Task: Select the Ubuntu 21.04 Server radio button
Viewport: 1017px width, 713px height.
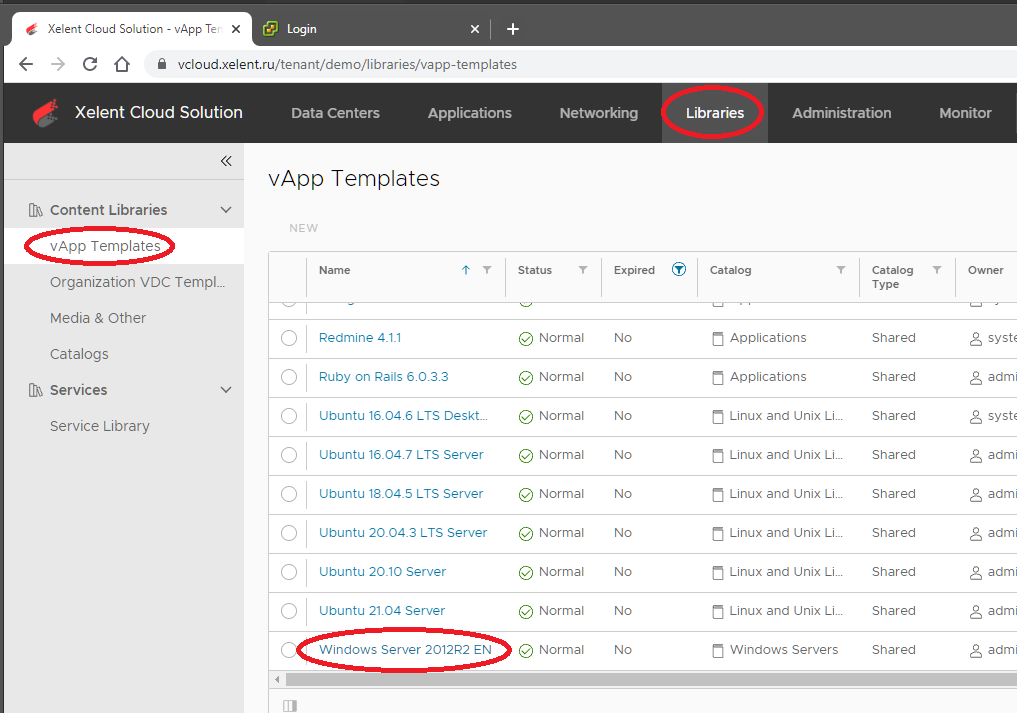Action: tap(289, 610)
